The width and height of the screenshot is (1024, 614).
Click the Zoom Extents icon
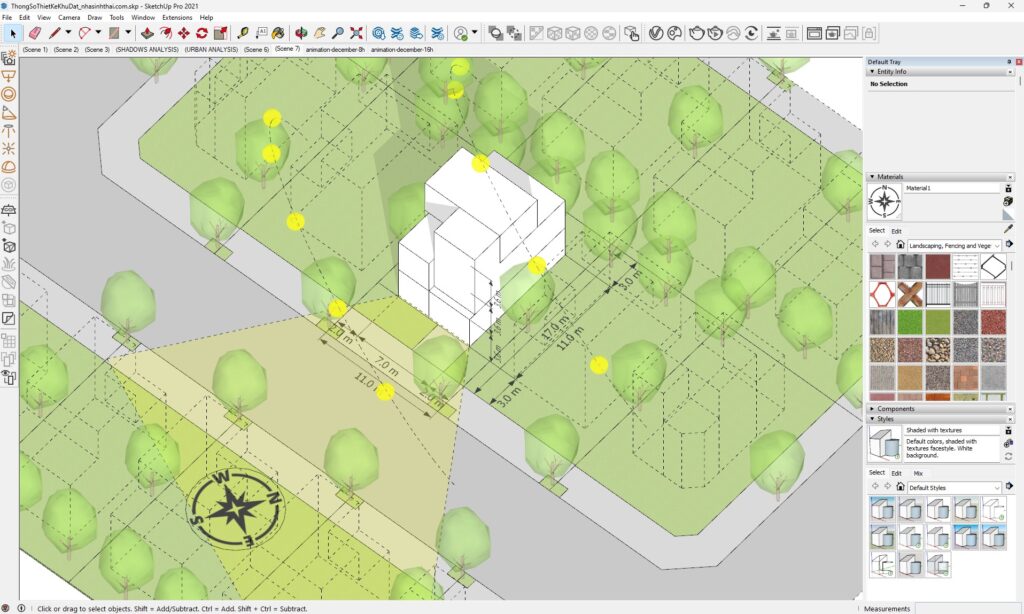point(356,33)
